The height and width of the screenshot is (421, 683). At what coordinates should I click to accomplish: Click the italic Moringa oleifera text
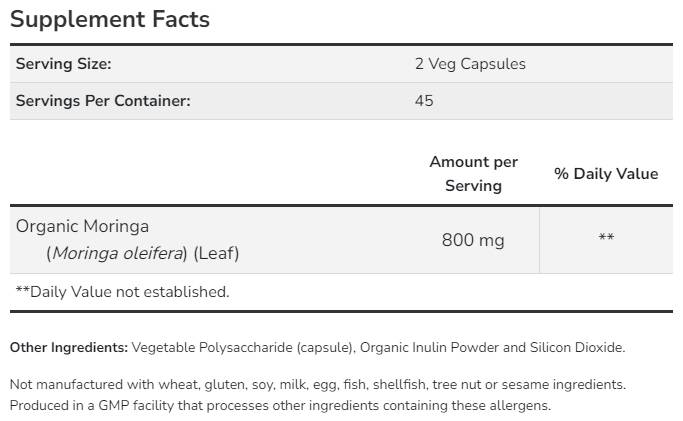(x=119, y=253)
